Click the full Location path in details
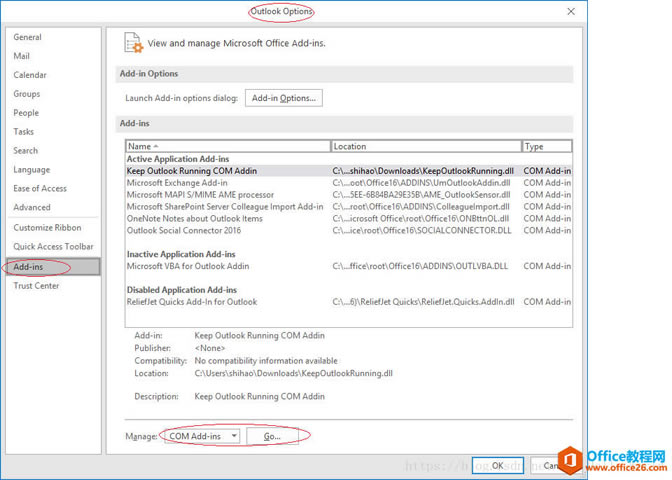The width and height of the screenshot is (672, 480). [x=294, y=373]
